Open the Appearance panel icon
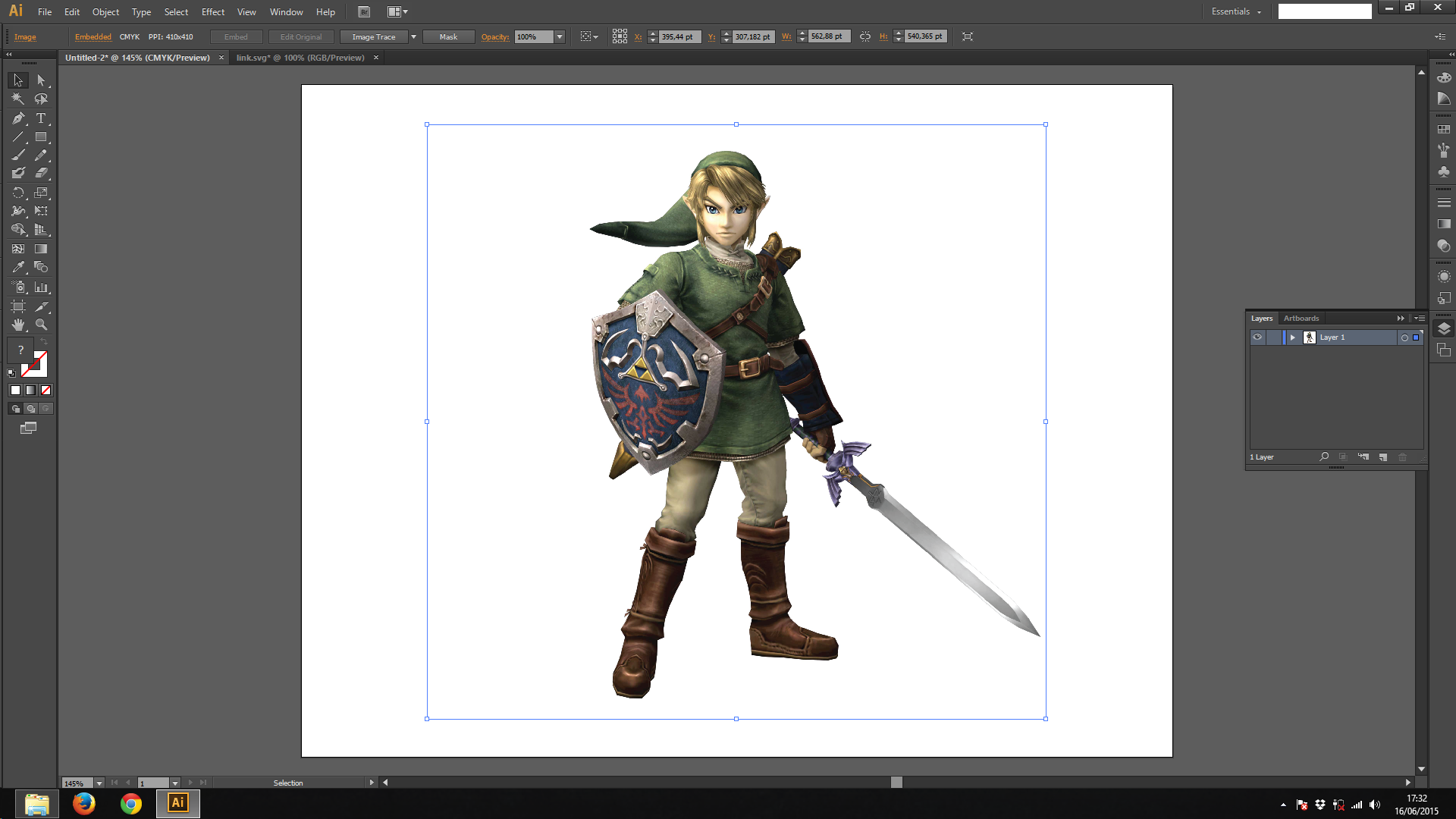The height and width of the screenshot is (819, 1456). click(x=1444, y=277)
